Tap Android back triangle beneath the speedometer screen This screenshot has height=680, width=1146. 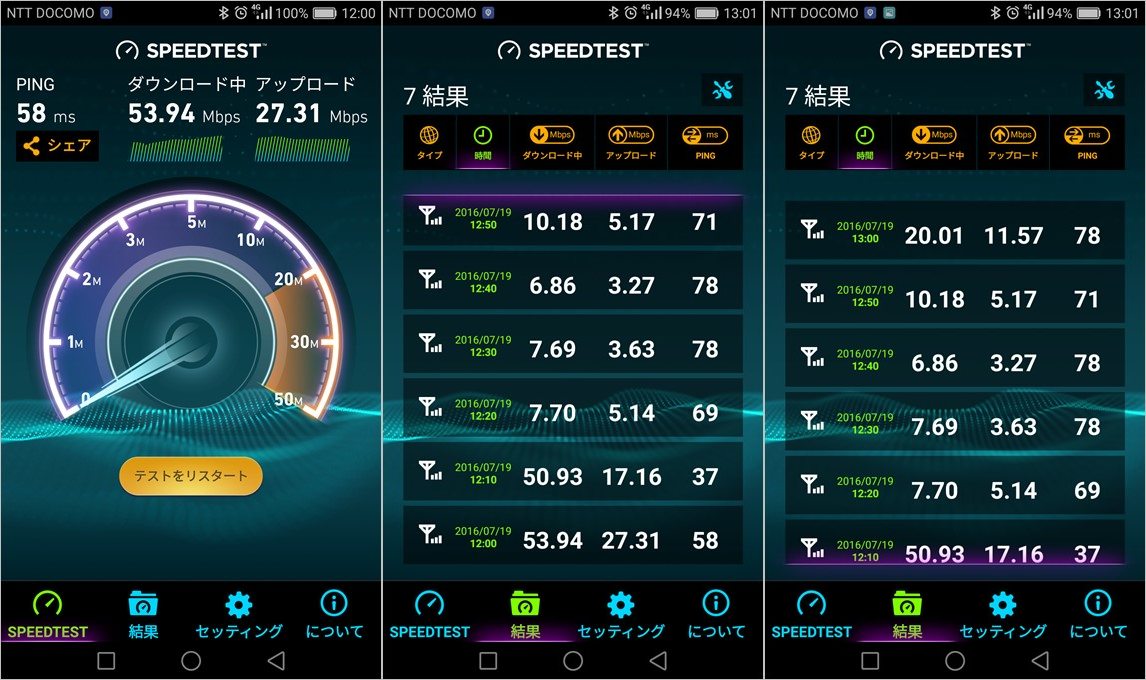click(x=276, y=661)
